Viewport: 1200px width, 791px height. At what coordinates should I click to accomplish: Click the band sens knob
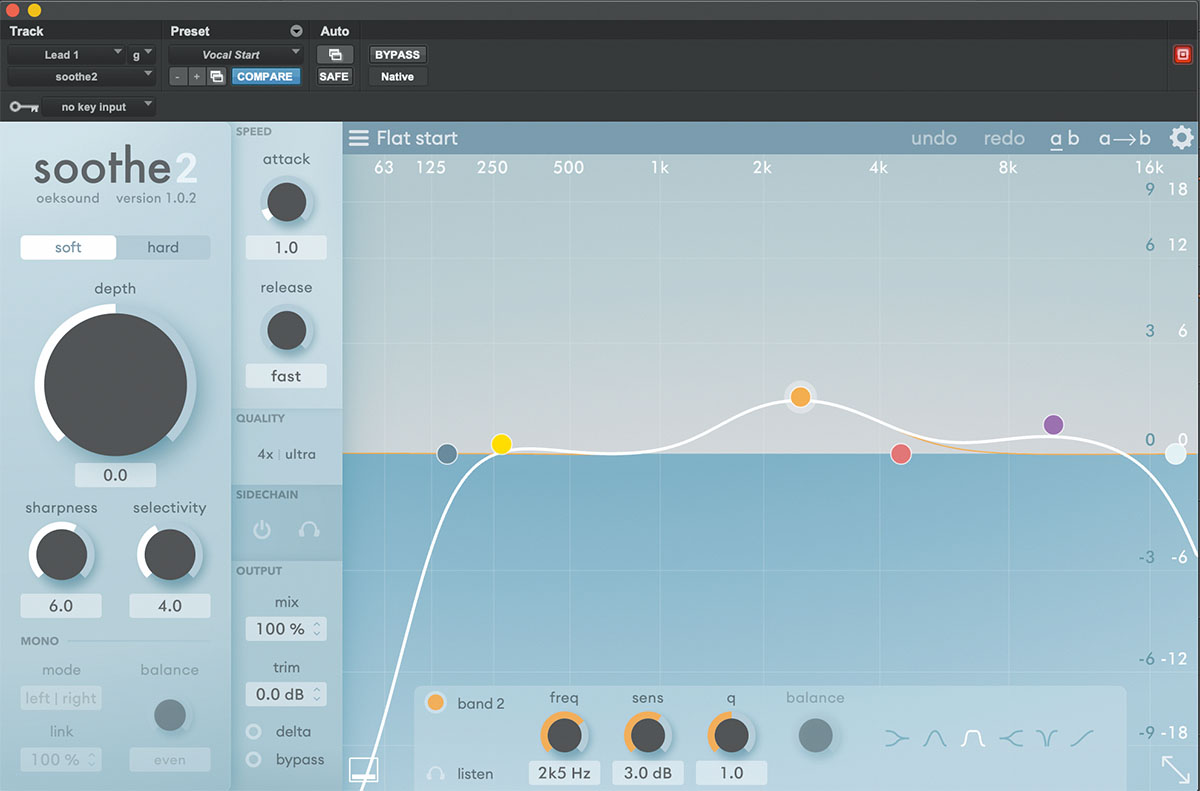point(648,736)
